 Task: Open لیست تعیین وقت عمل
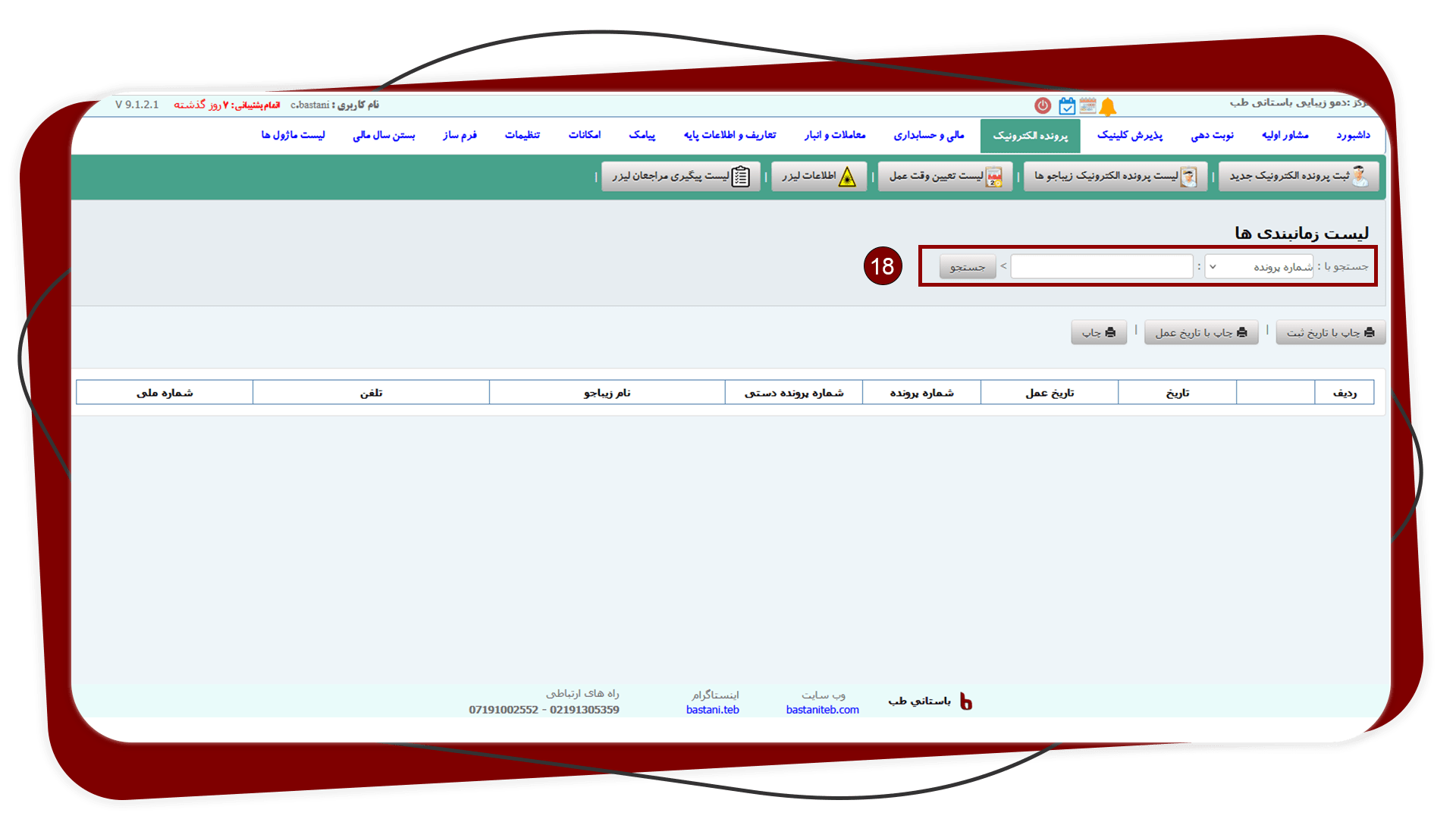[x=945, y=176]
